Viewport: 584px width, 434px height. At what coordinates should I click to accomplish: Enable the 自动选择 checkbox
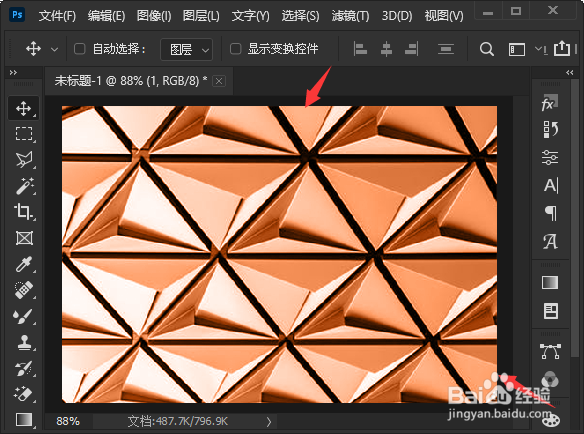pyautogui.click(x=79, y=49)
